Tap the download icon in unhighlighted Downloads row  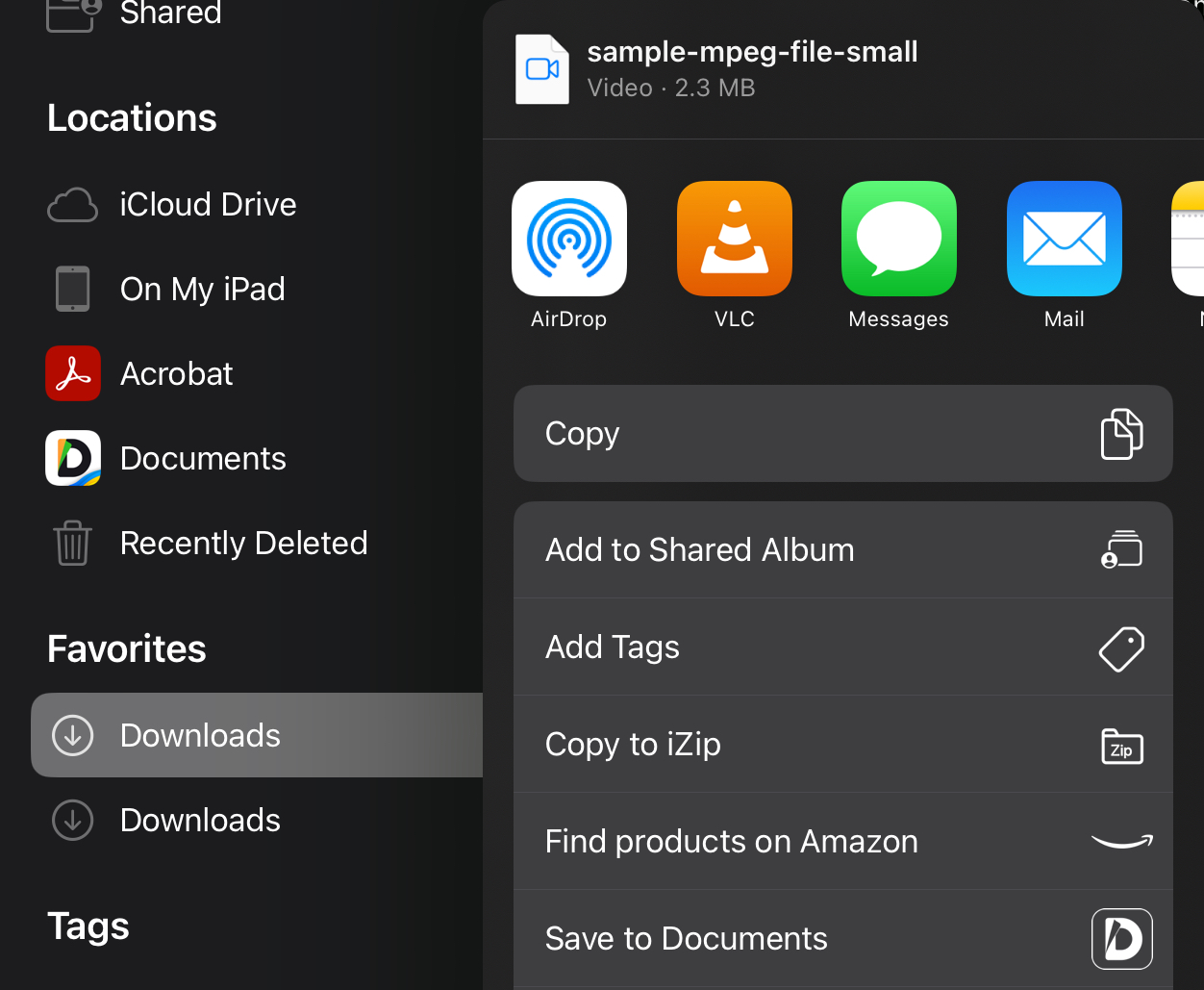pos(72,820)
